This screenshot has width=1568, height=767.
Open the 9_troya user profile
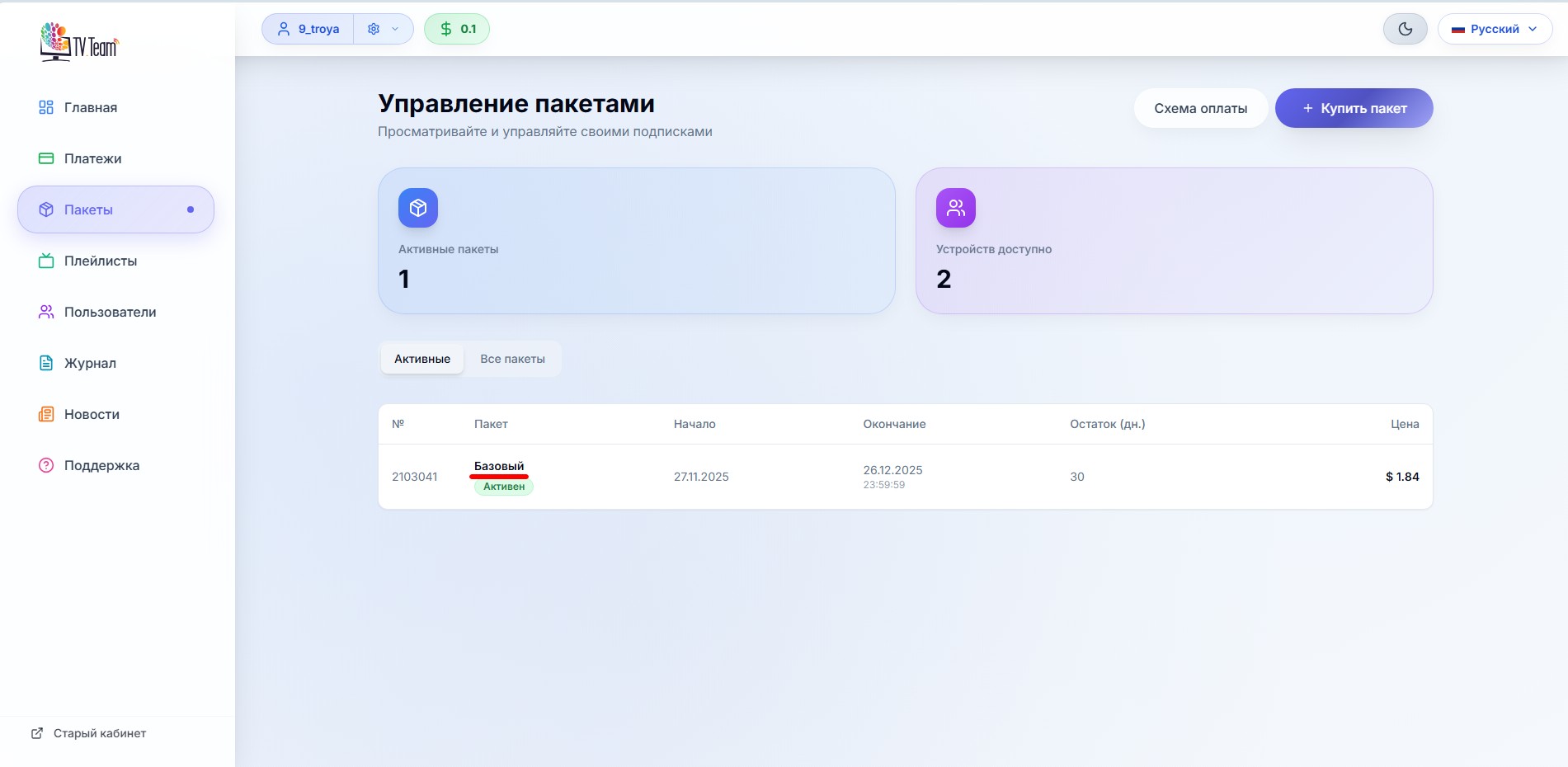pos(308,29)
